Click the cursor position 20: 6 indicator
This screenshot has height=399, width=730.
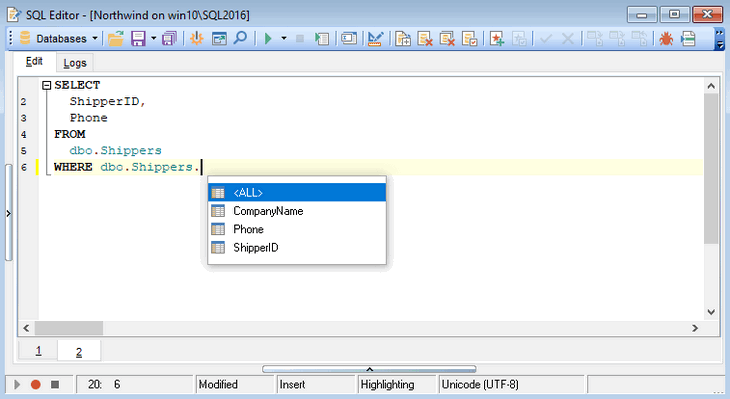coord(134,385)
